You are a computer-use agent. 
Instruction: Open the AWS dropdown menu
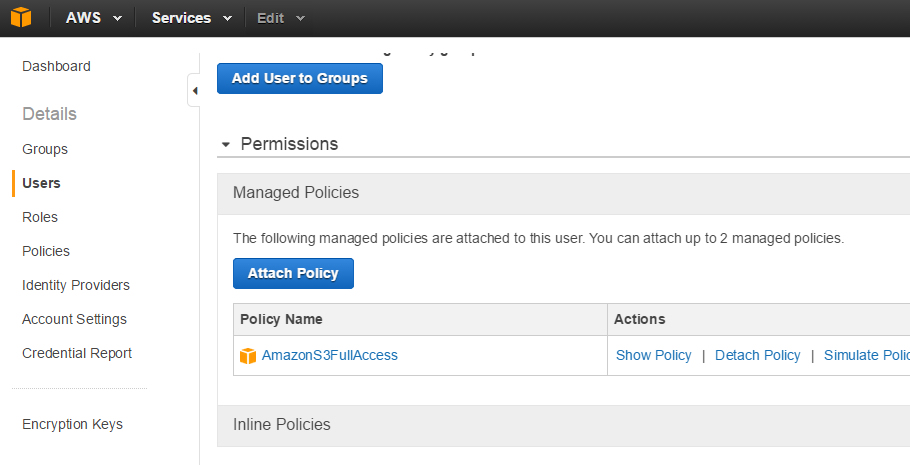(x=94, y=18)
